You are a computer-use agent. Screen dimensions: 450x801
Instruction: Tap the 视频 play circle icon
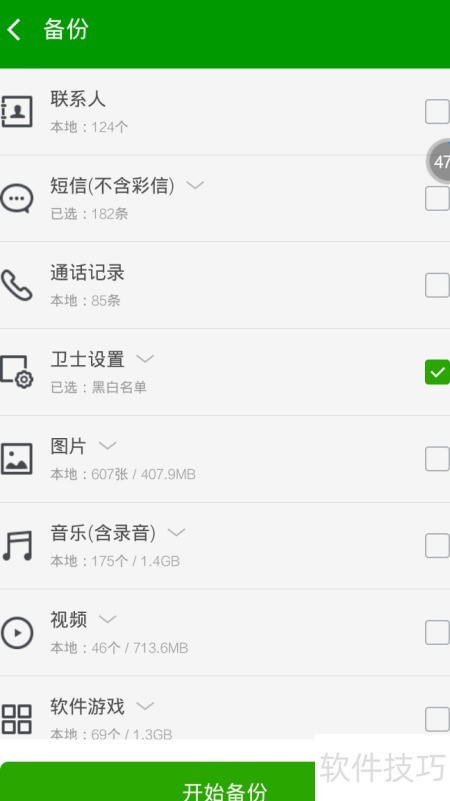click(x=17, y=633)
